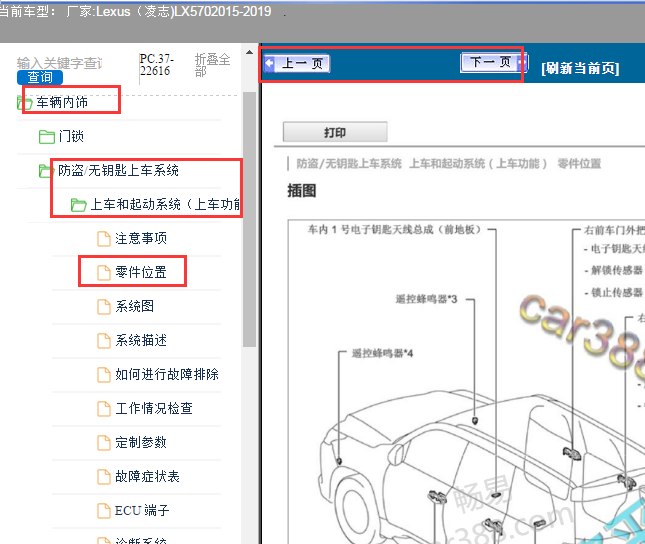Open the ECU 端子 page
Viewport: 645px width, 544px height.
tap(142, 511)
